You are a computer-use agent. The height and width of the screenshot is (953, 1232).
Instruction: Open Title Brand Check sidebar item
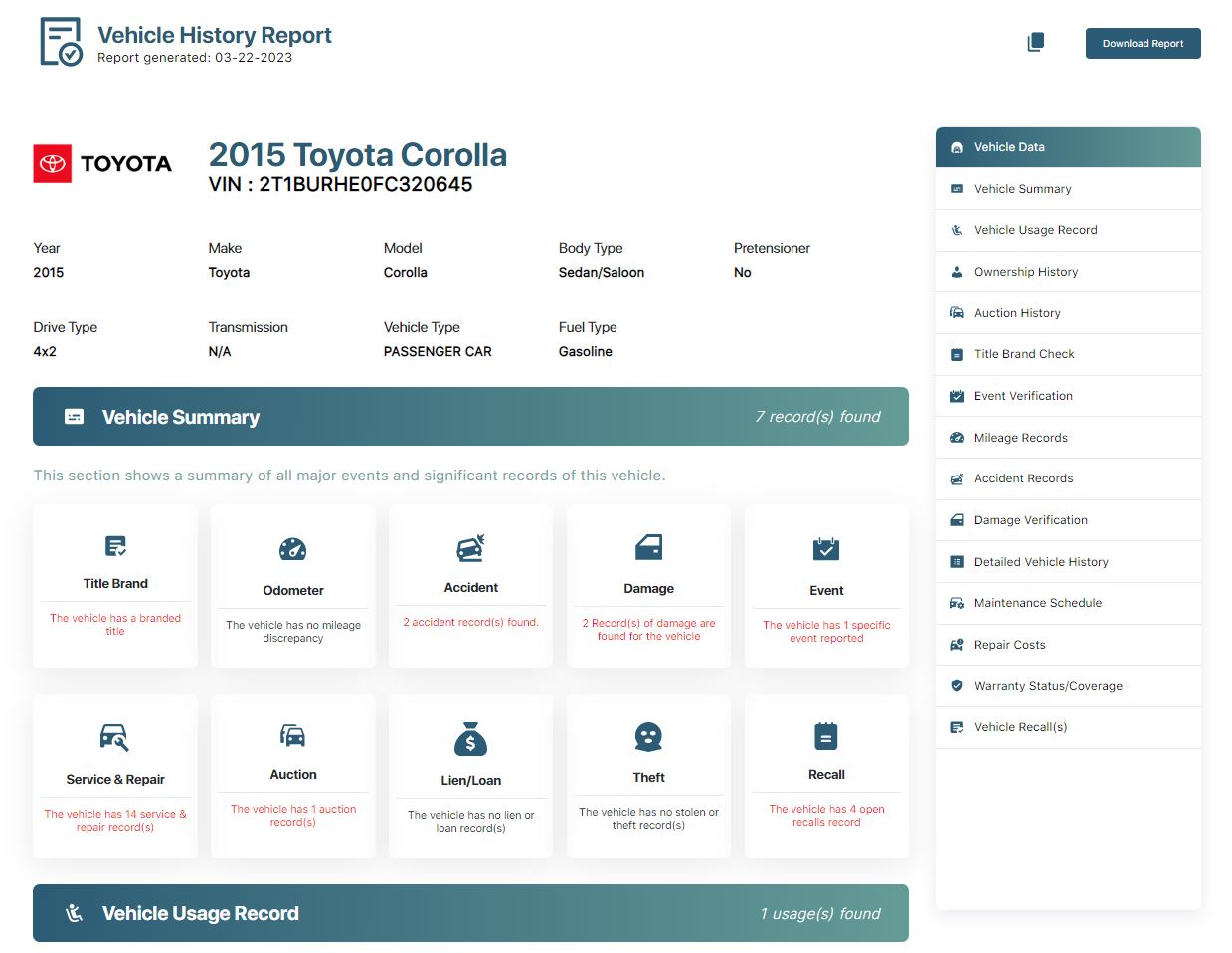click(x=1068, y=354)
